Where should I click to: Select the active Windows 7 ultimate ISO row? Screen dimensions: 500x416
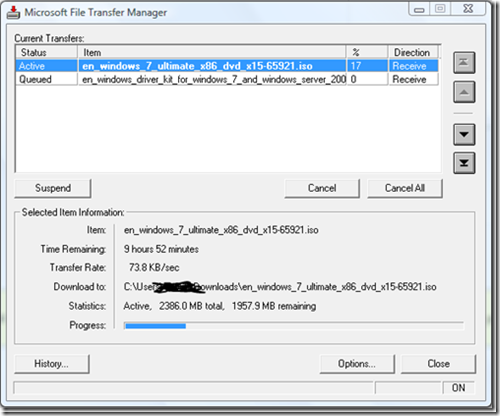coord(227,66)
